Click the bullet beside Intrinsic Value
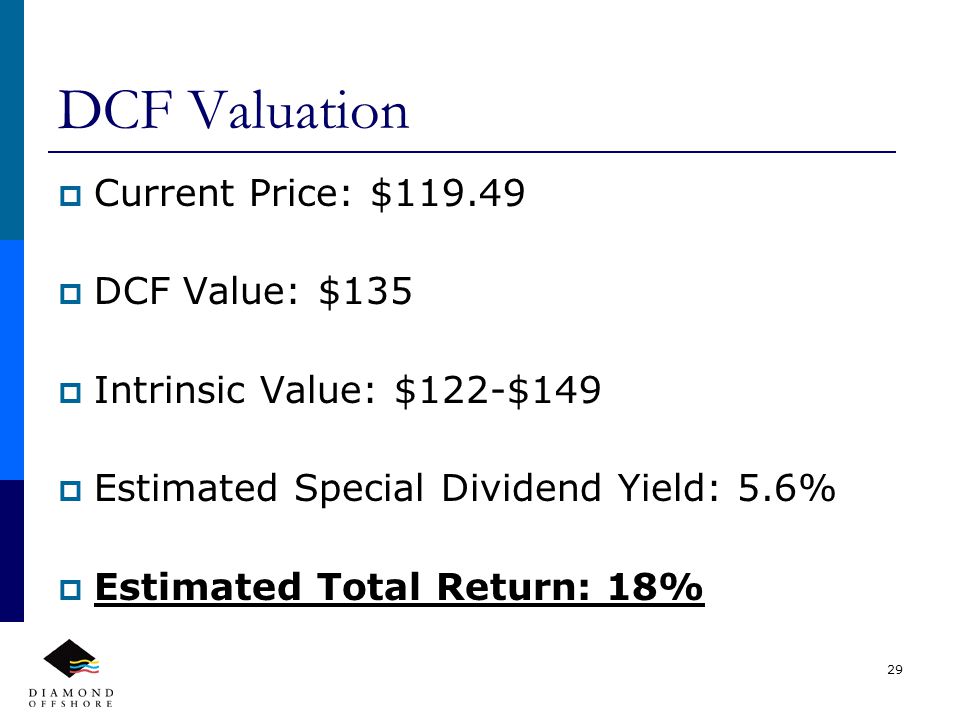Image resolution: width=960 pixels, height=720 pixels. tap(70, 392)
